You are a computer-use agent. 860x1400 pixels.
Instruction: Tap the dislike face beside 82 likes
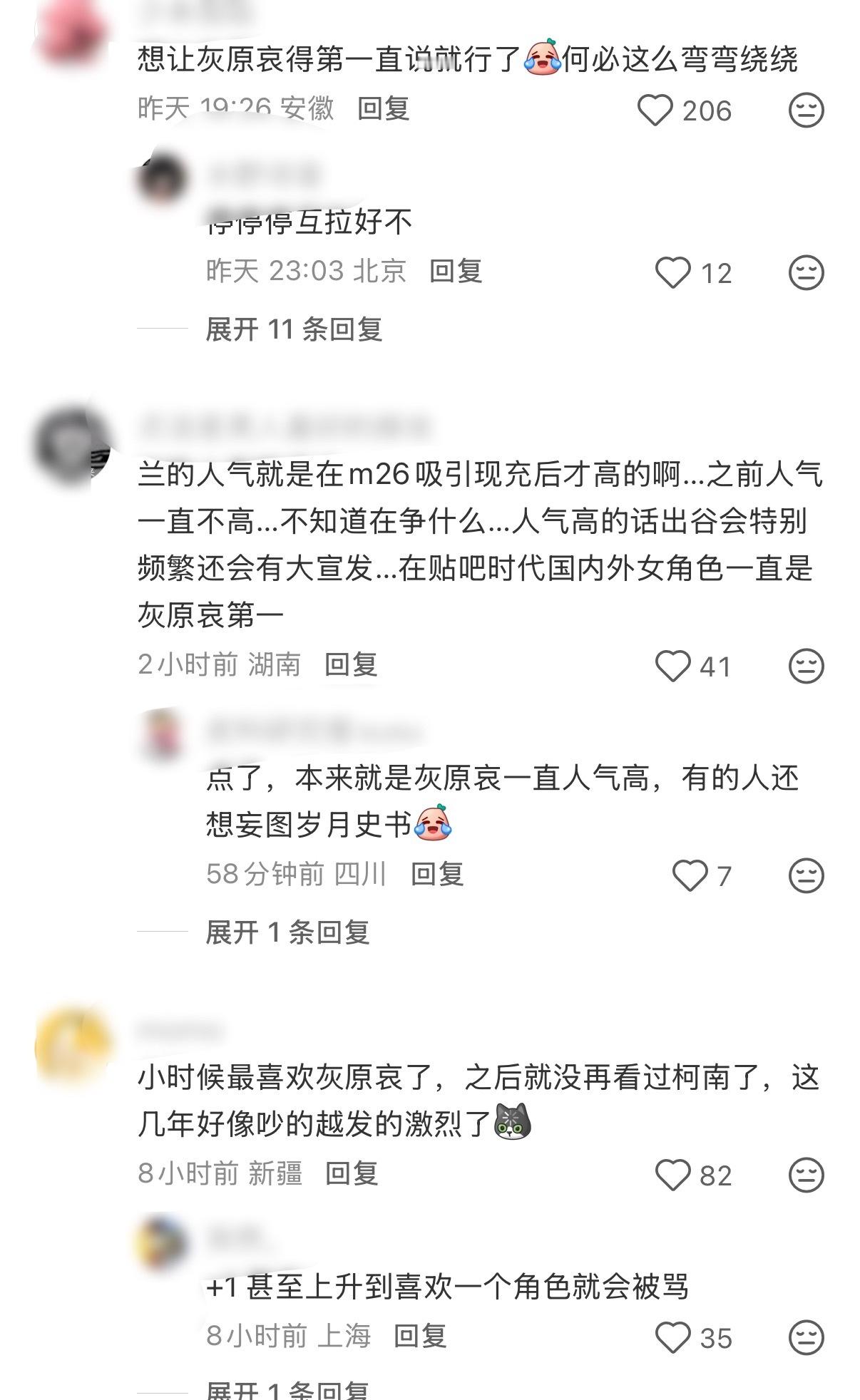click(806, 1175)
